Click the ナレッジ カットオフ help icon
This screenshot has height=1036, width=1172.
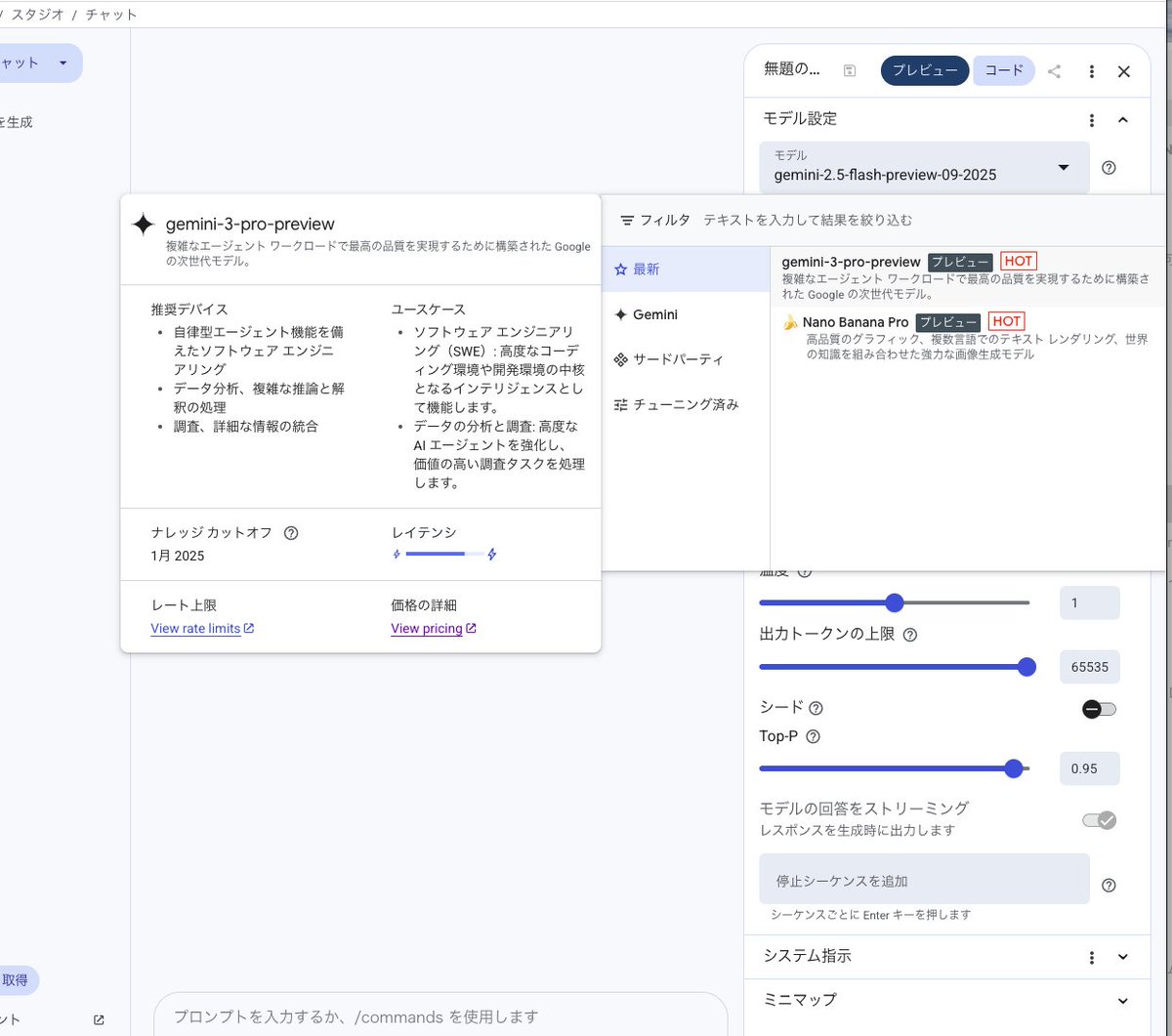(x=290, y=533)
